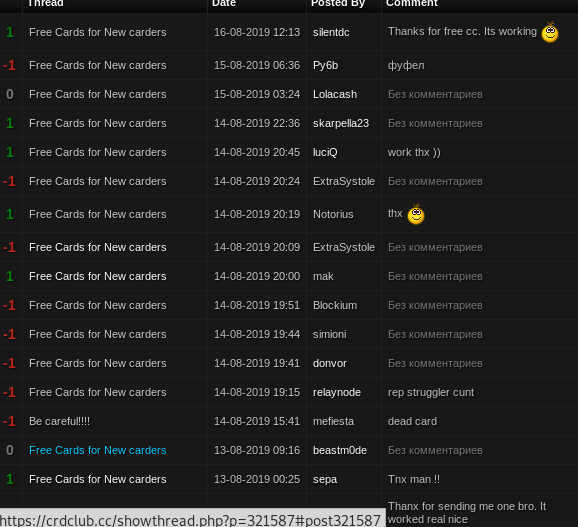Open luciQ's profile link

[325, 152]
